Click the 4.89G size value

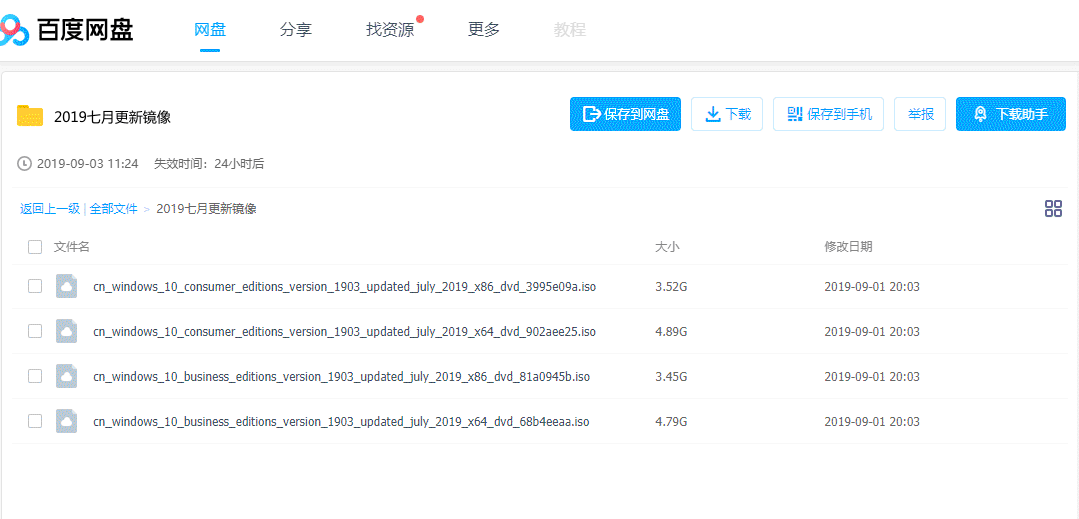671,332
